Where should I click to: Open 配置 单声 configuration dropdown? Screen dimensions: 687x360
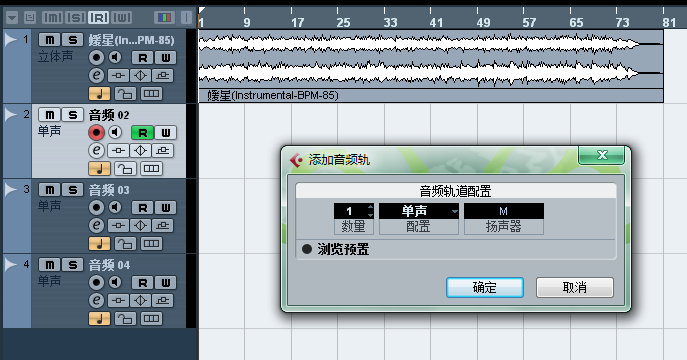tap(418, 211)
